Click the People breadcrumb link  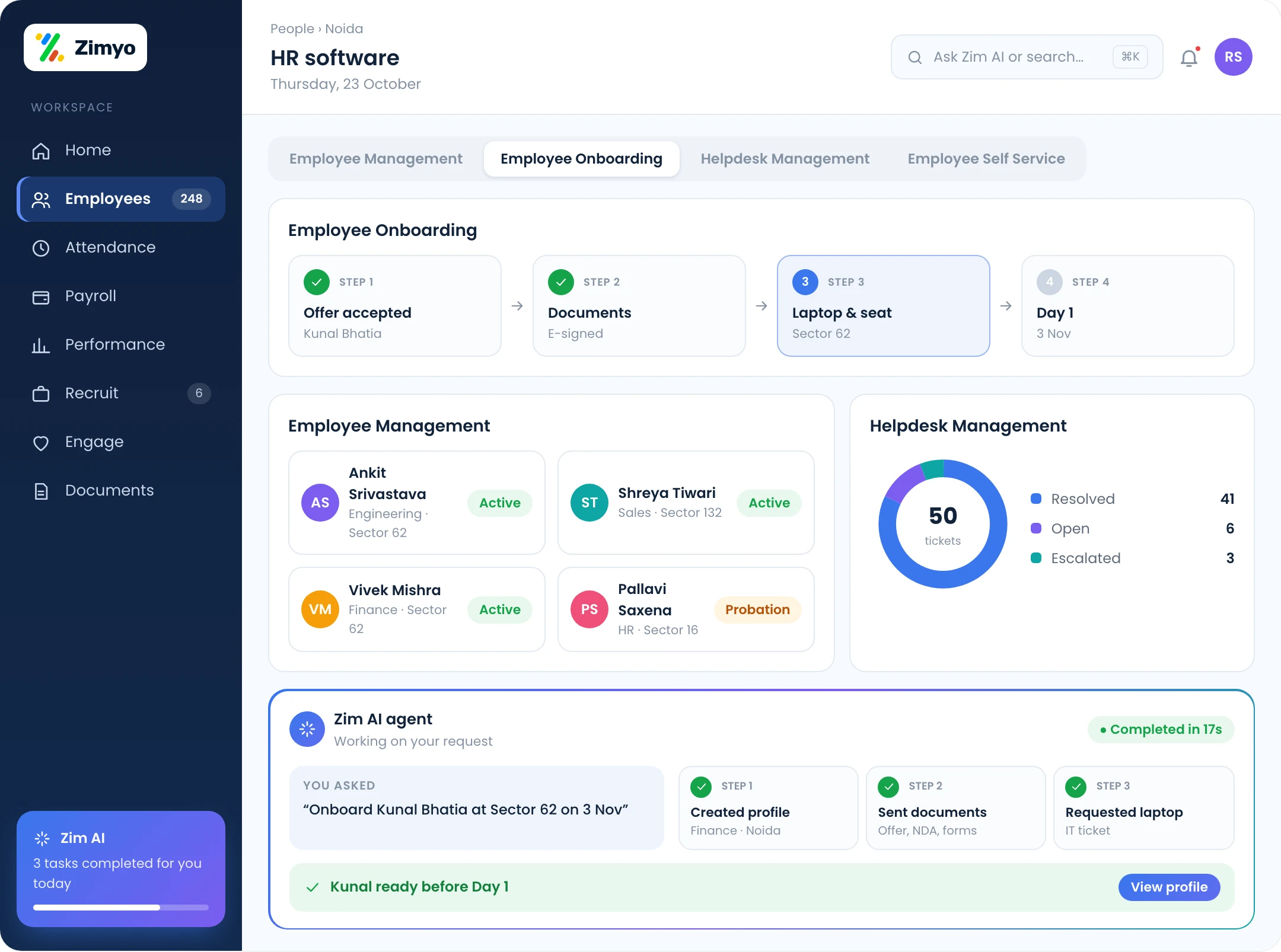click(292, 28)
